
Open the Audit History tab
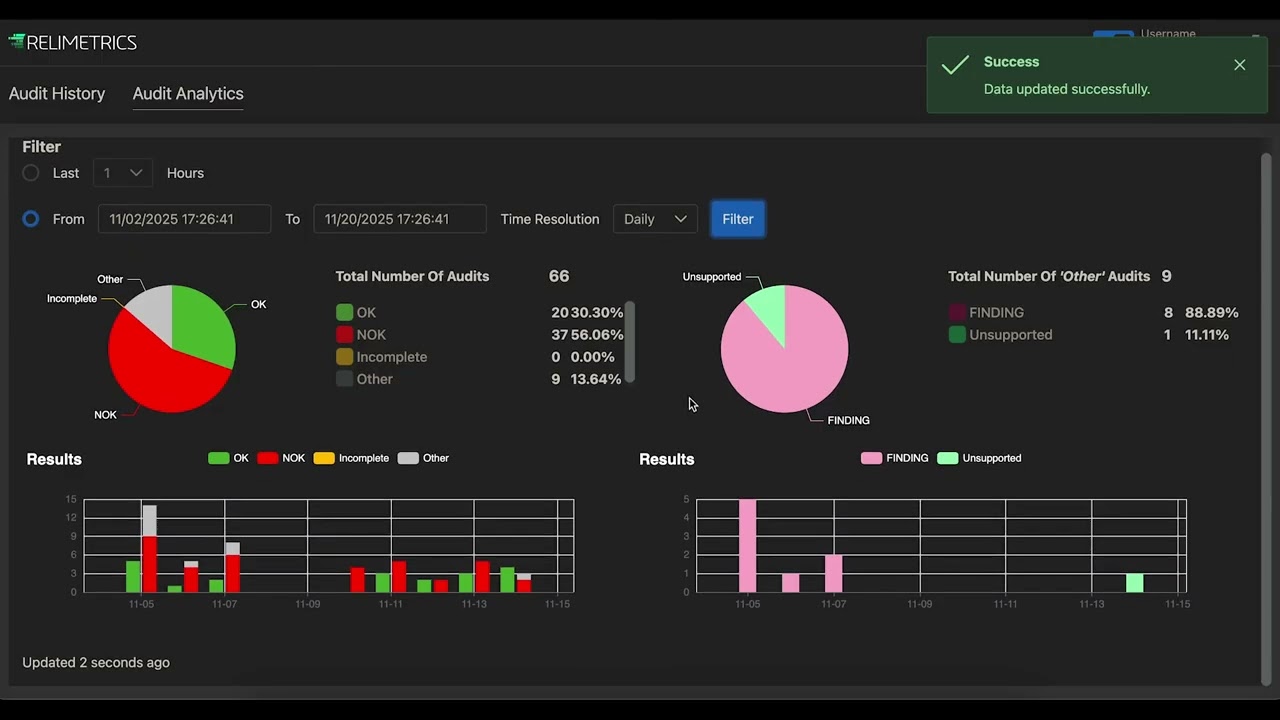click(x=57, y=93)
